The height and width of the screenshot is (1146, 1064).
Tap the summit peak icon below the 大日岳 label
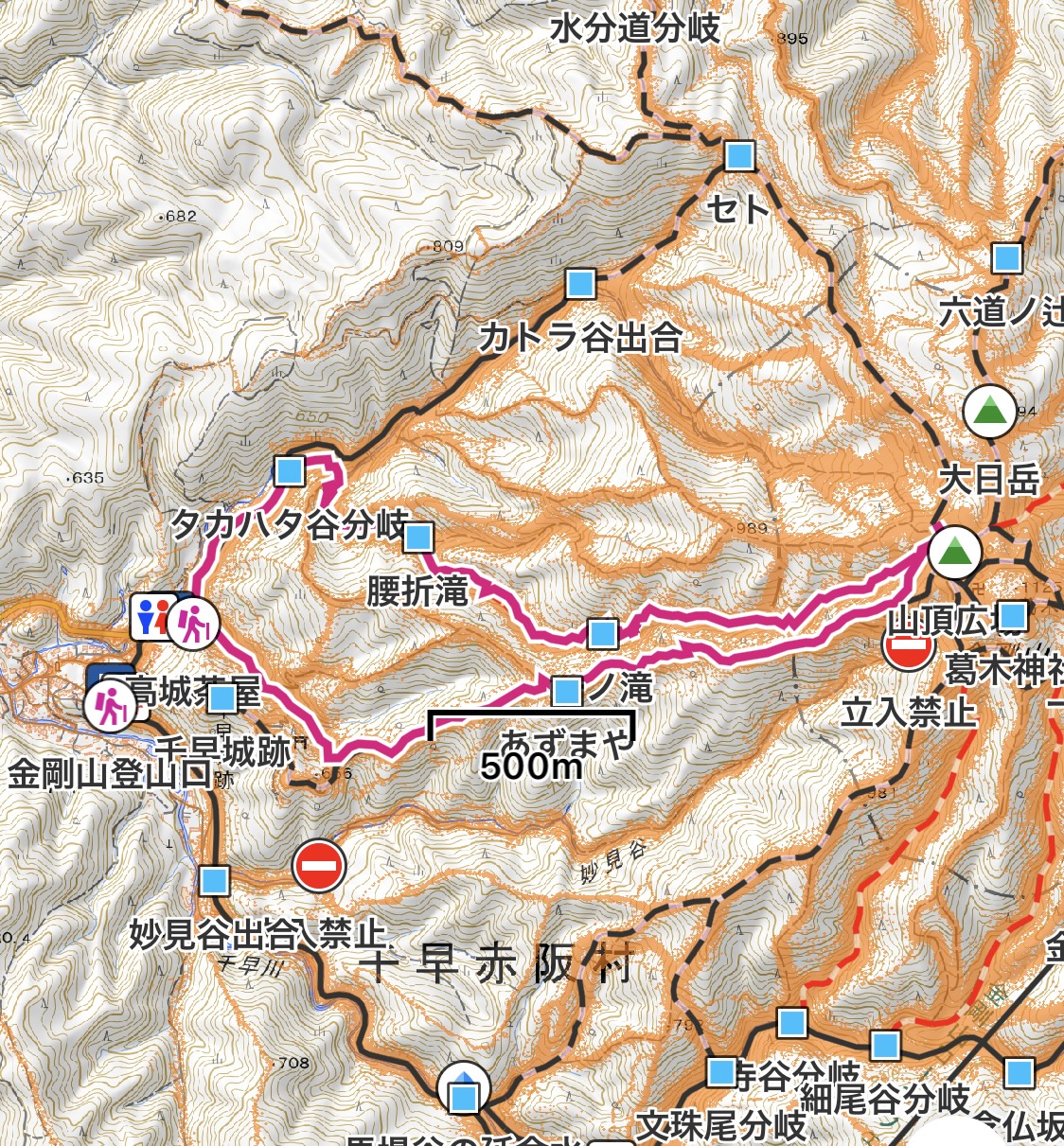955,553
